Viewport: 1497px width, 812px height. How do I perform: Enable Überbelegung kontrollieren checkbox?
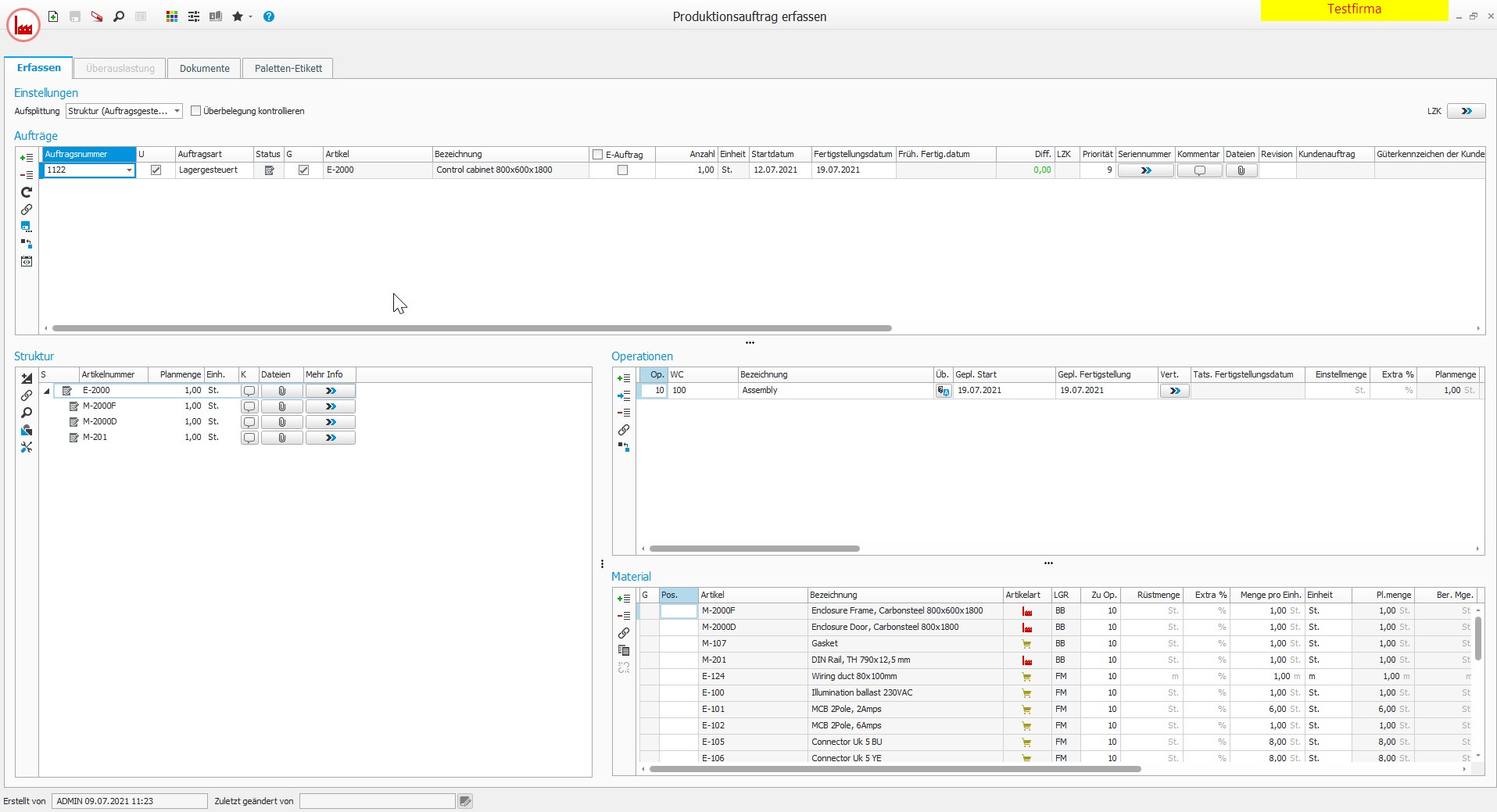click(x=196, y=111)
